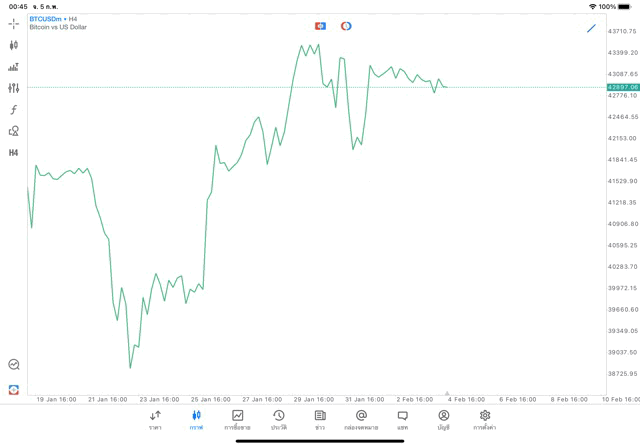Open chart settings sliders icon
Viewport: 640px width, 447px height.
pyautogui.click(x=14, y=88)
